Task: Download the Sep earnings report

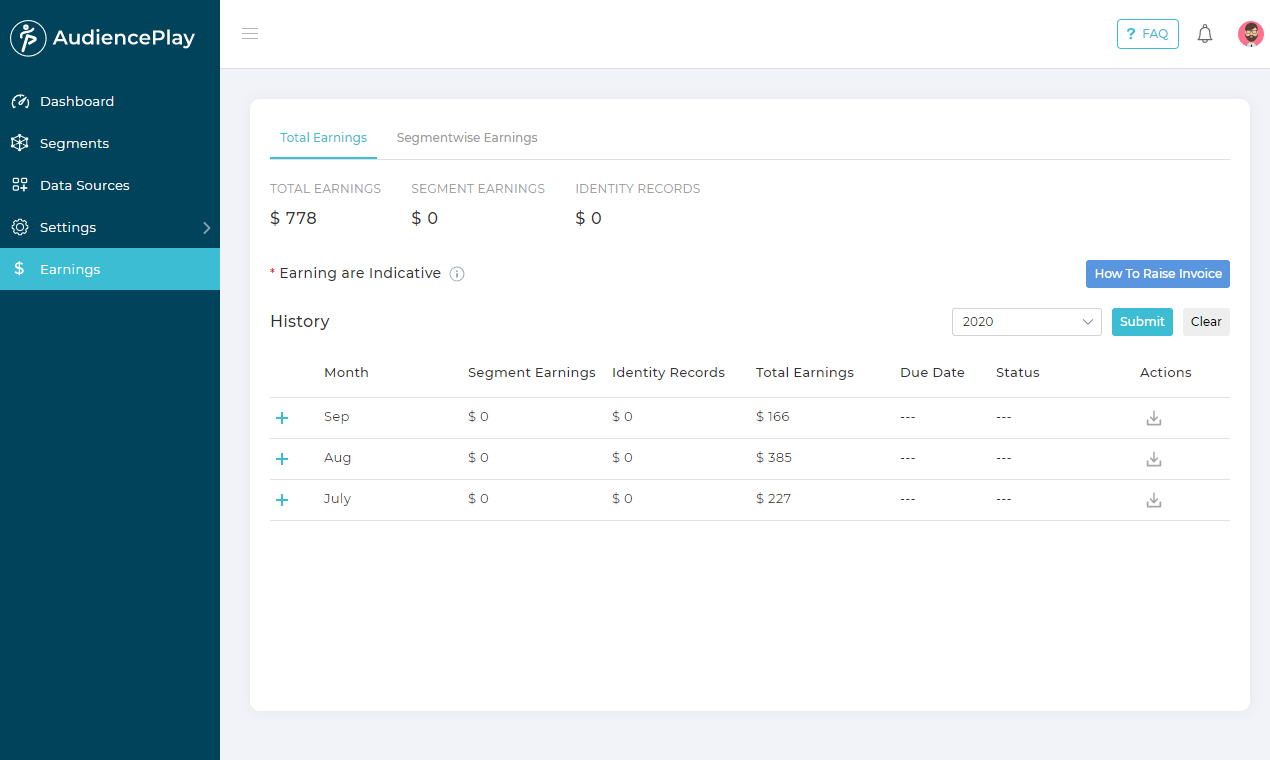Action: pos(1154,418)
